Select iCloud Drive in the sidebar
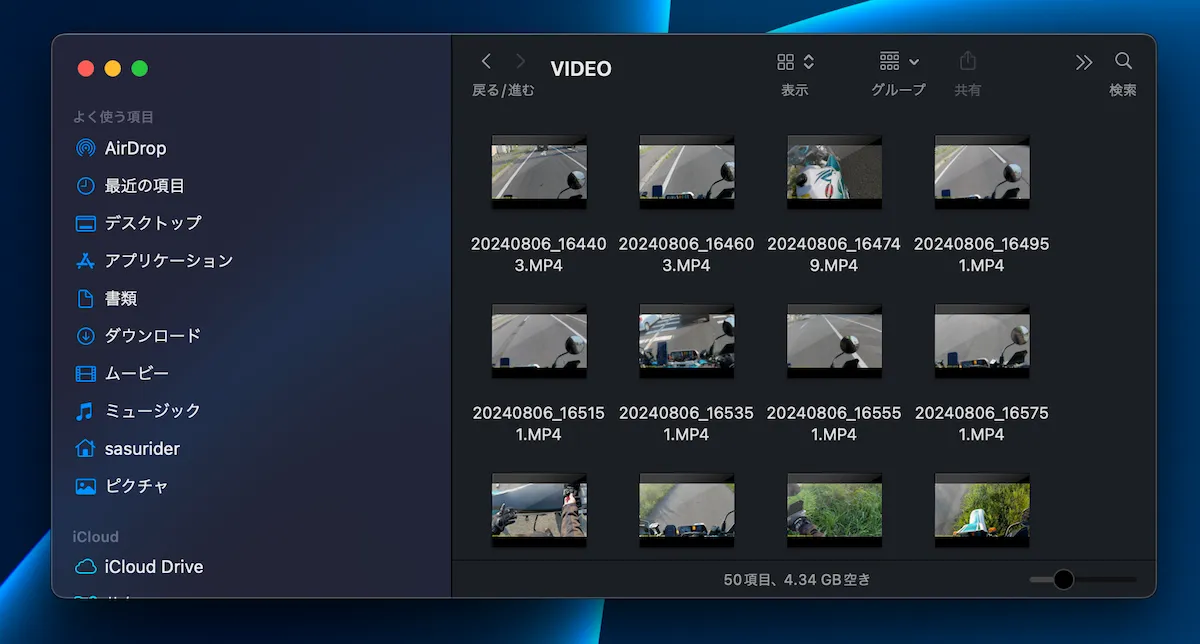The width and height of the screenshot is (1200, 644). 154,567
